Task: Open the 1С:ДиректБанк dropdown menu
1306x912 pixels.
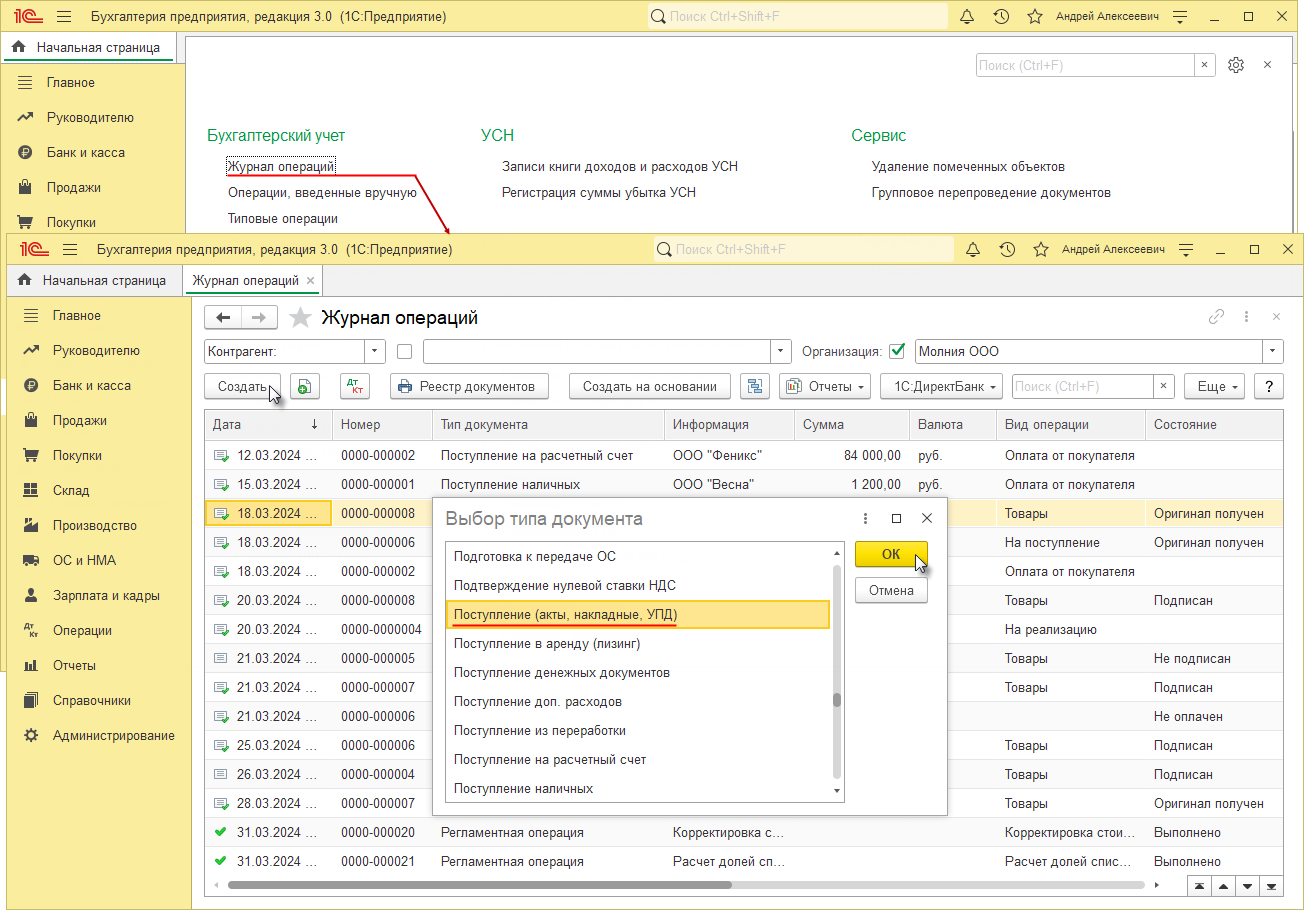Action: [x=941, y=387]
